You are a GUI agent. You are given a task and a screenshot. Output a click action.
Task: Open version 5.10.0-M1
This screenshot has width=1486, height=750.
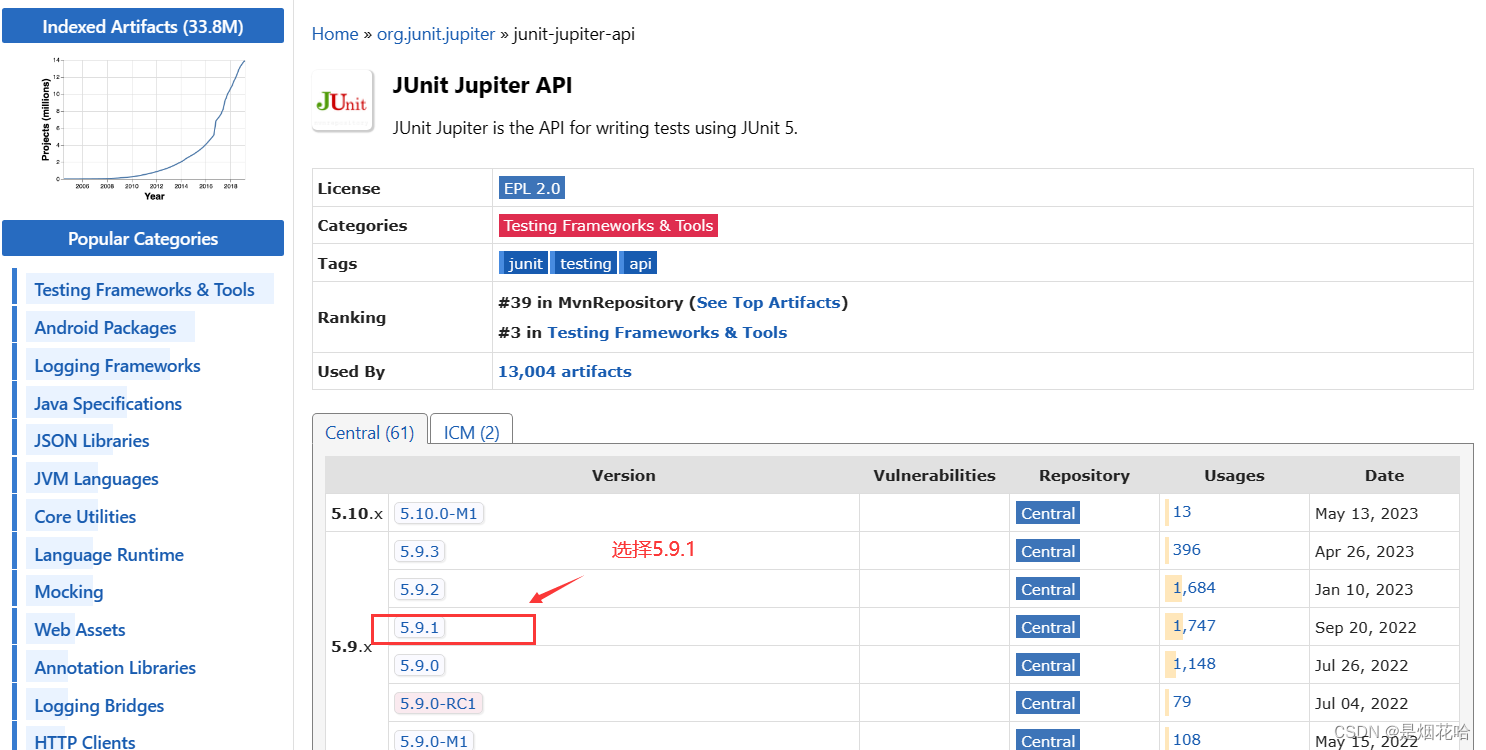(x=439, y=513)
